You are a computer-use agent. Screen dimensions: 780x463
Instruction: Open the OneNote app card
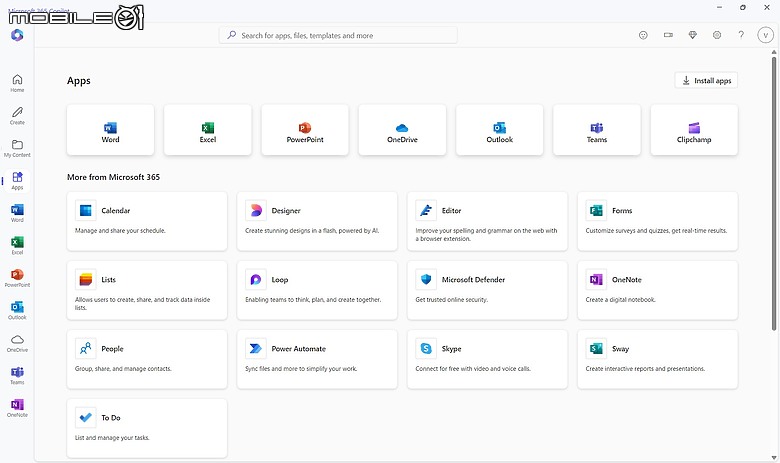(x=657, y=290)
